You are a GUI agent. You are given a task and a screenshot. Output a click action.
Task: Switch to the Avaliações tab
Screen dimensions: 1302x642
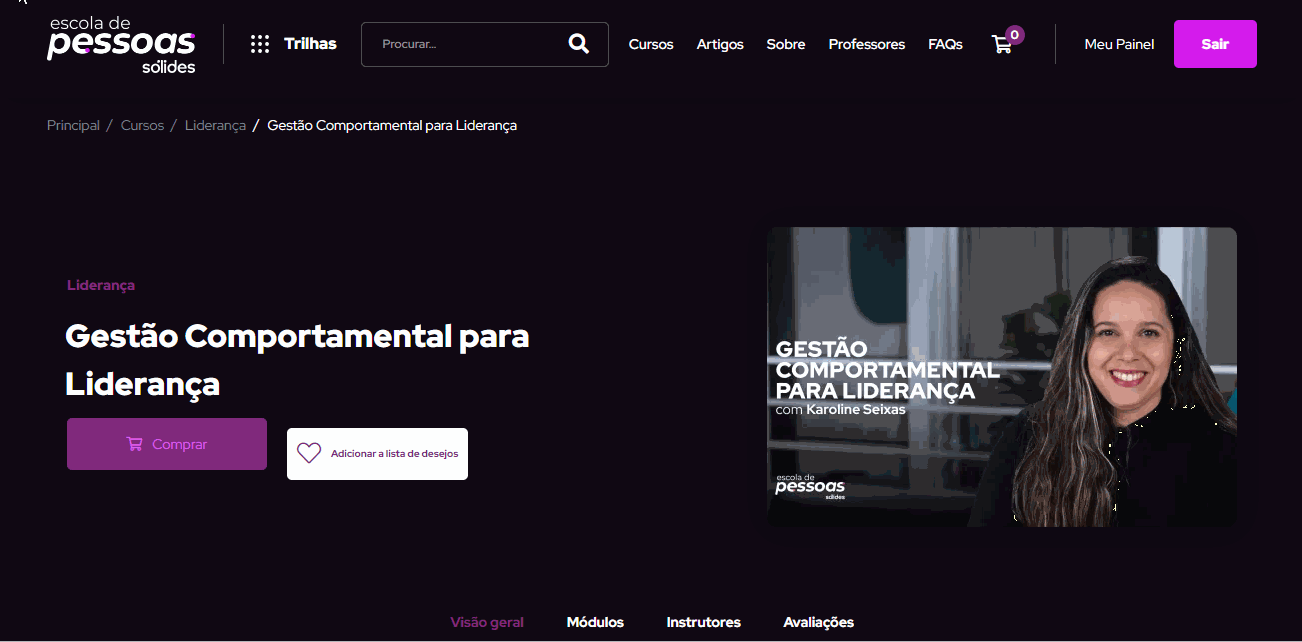[x=819, y=622]
